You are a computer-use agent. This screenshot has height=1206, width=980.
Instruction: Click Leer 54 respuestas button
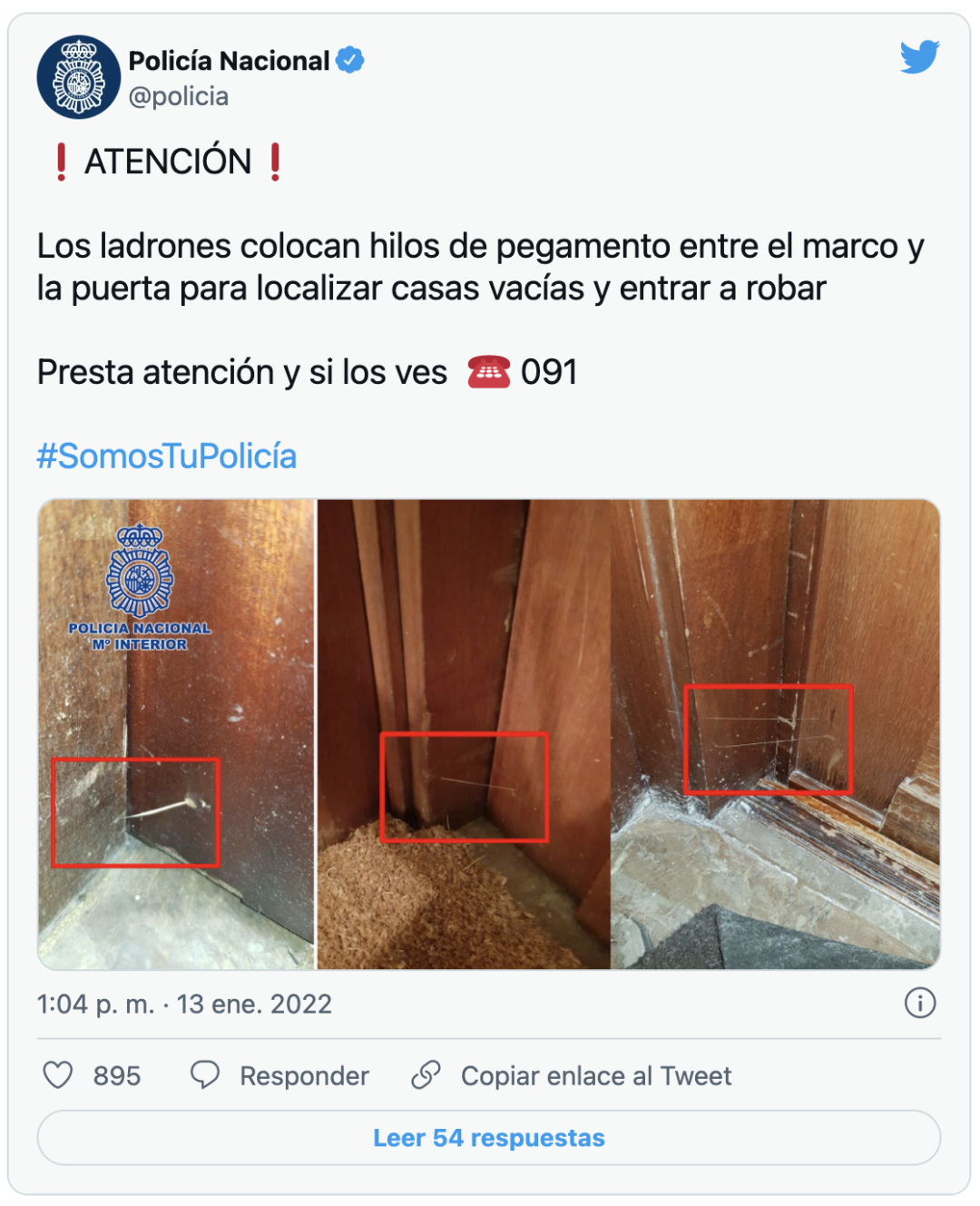[x=489, y=1138]
